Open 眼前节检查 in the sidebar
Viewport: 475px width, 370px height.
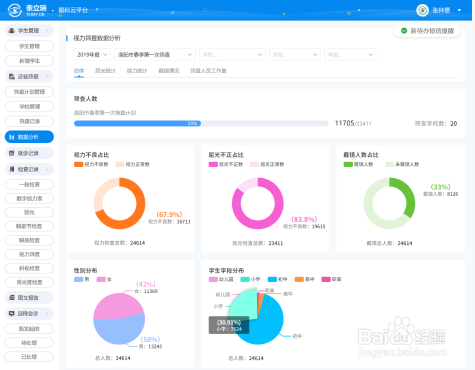pyautogui.click(x=29, y=226)
